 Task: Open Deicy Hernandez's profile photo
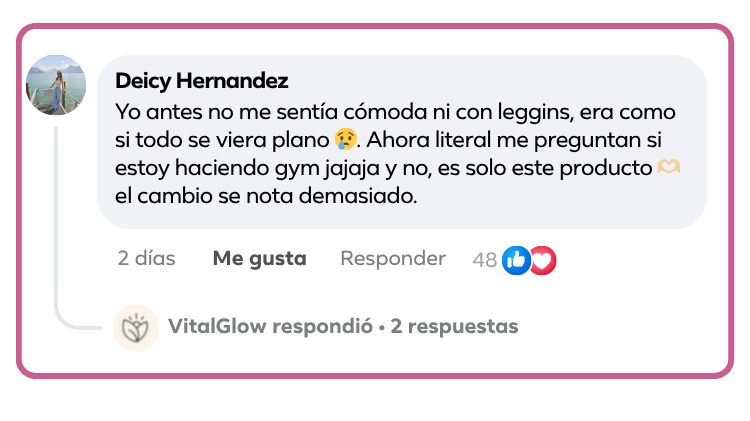56,85
